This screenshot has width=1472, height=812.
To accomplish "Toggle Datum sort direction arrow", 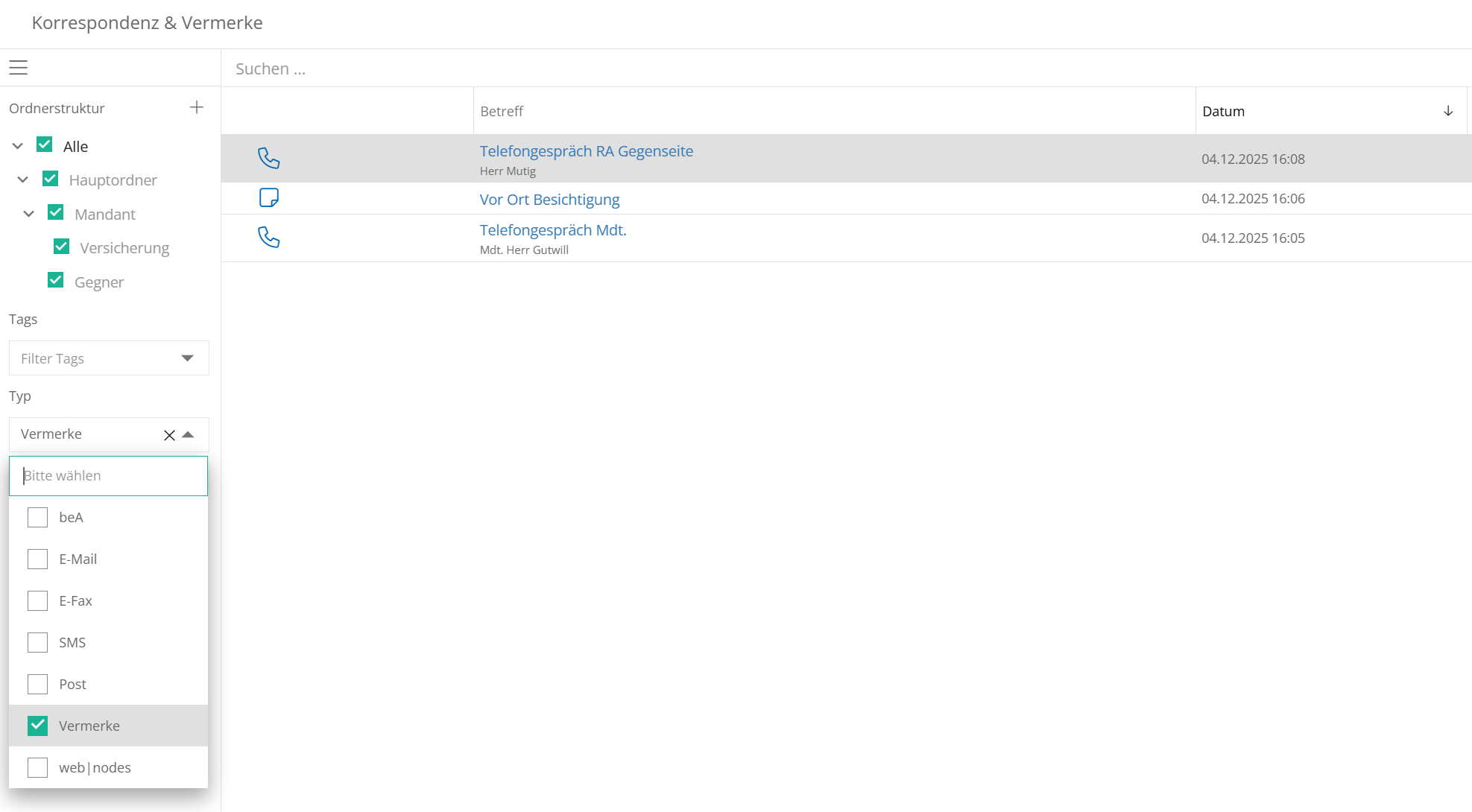I will 1448,111.
